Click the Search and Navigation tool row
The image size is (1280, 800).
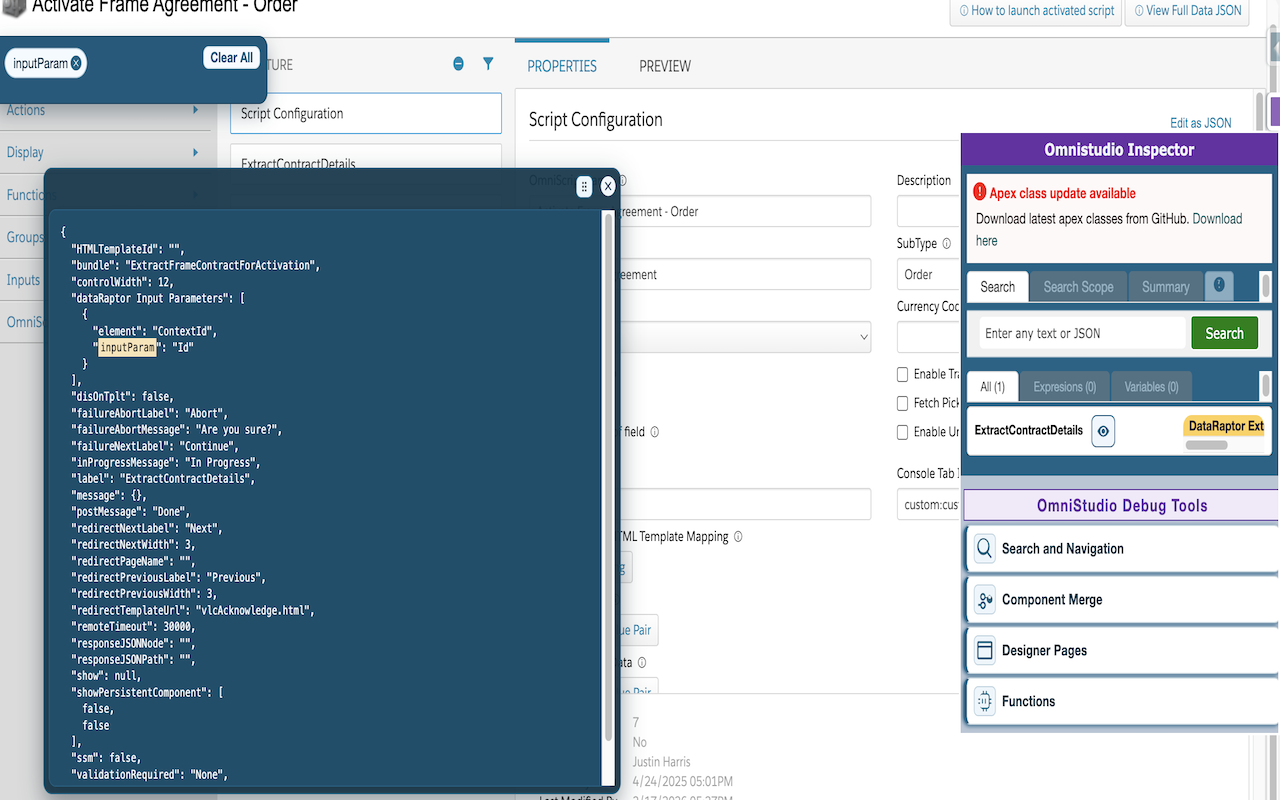click(x=1121, y=548)
